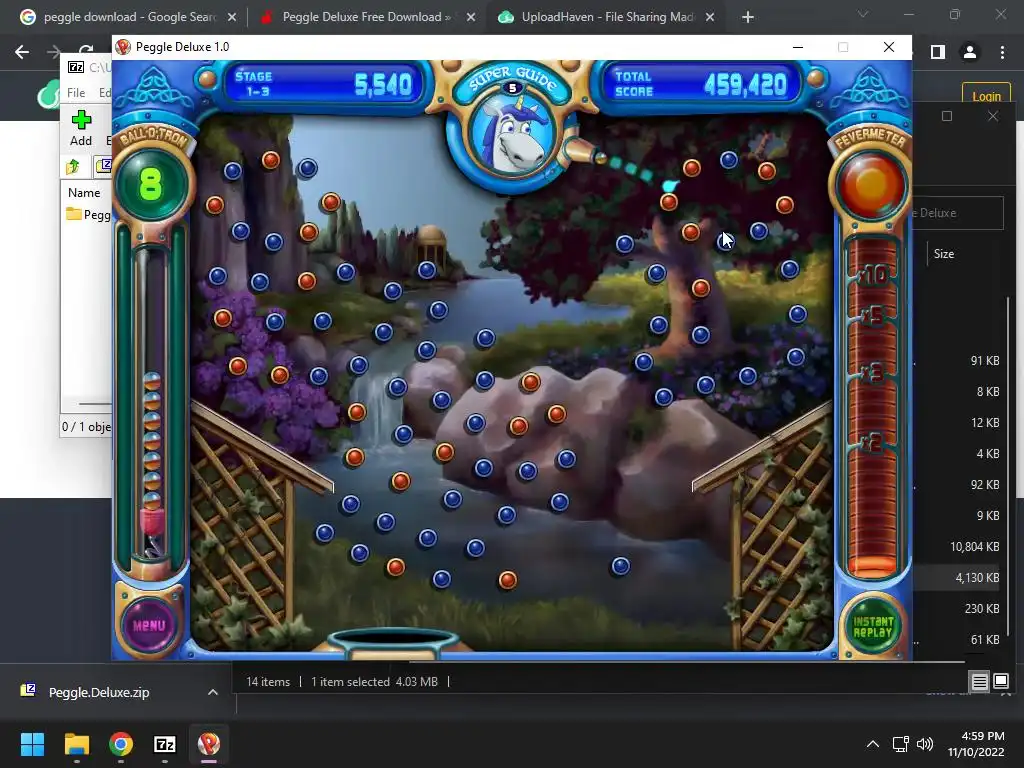Click the Size column header in Explorer
This screenshot has height=768, width=1024.
point(944,254)
